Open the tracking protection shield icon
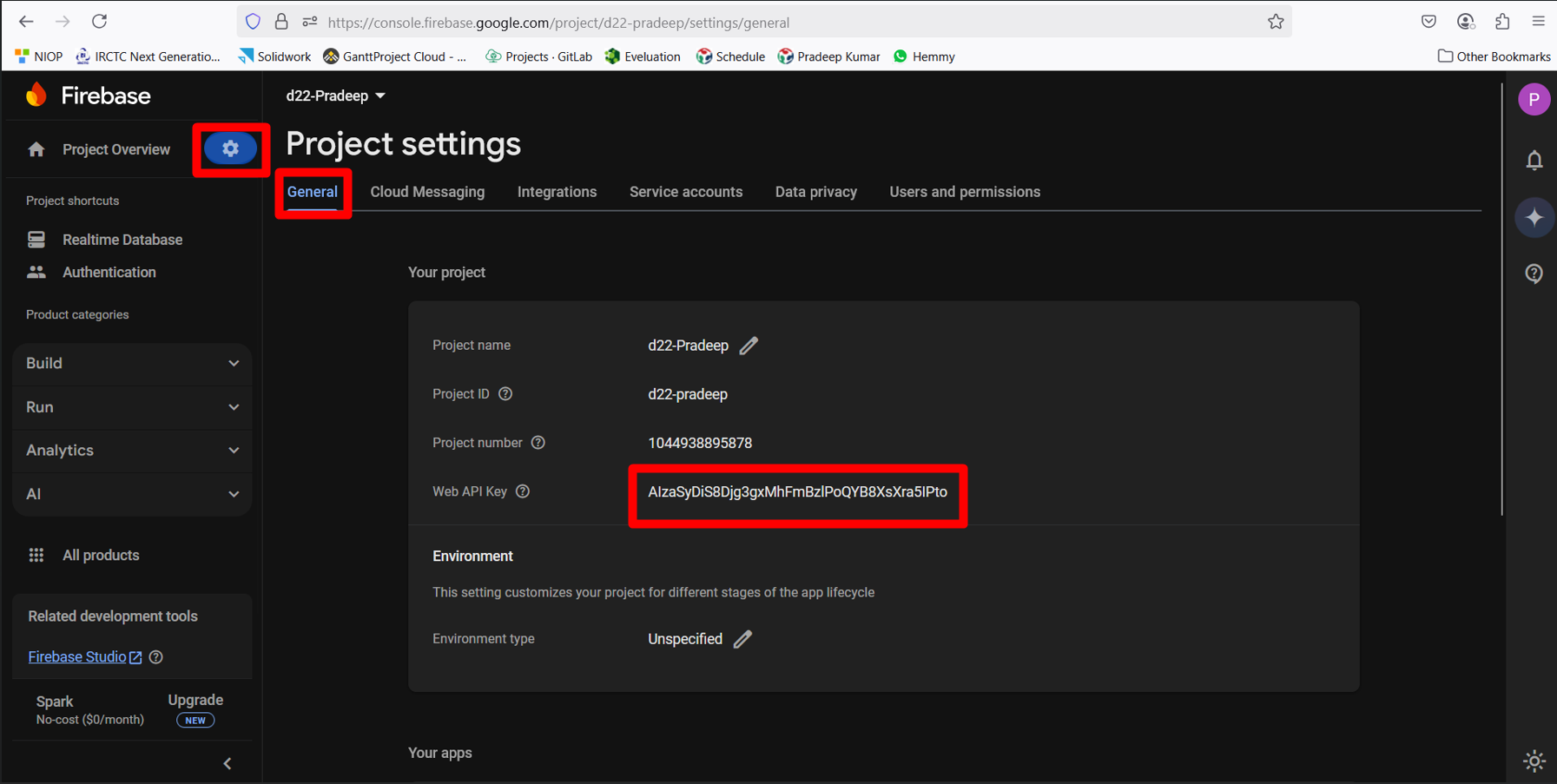Viewport: 1557px width, 784px height. 253,22
